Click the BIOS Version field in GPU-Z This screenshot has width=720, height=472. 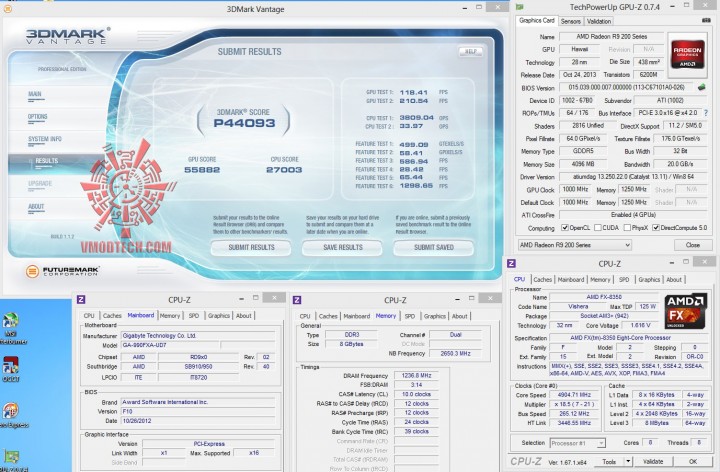click(x=626, y=87)
